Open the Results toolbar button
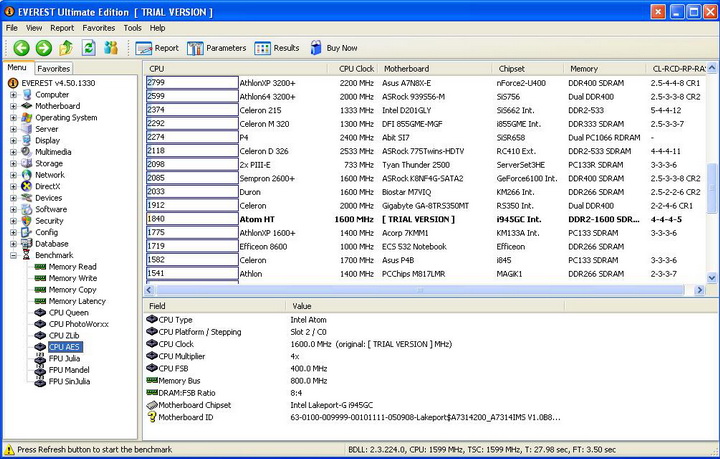 (276, 48)
